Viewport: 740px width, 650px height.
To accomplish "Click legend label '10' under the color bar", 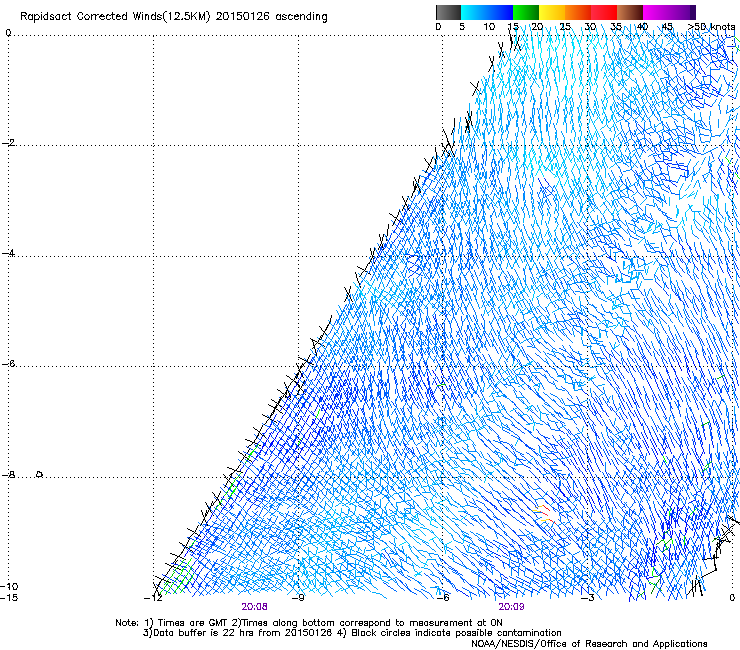I will (489, 27).
